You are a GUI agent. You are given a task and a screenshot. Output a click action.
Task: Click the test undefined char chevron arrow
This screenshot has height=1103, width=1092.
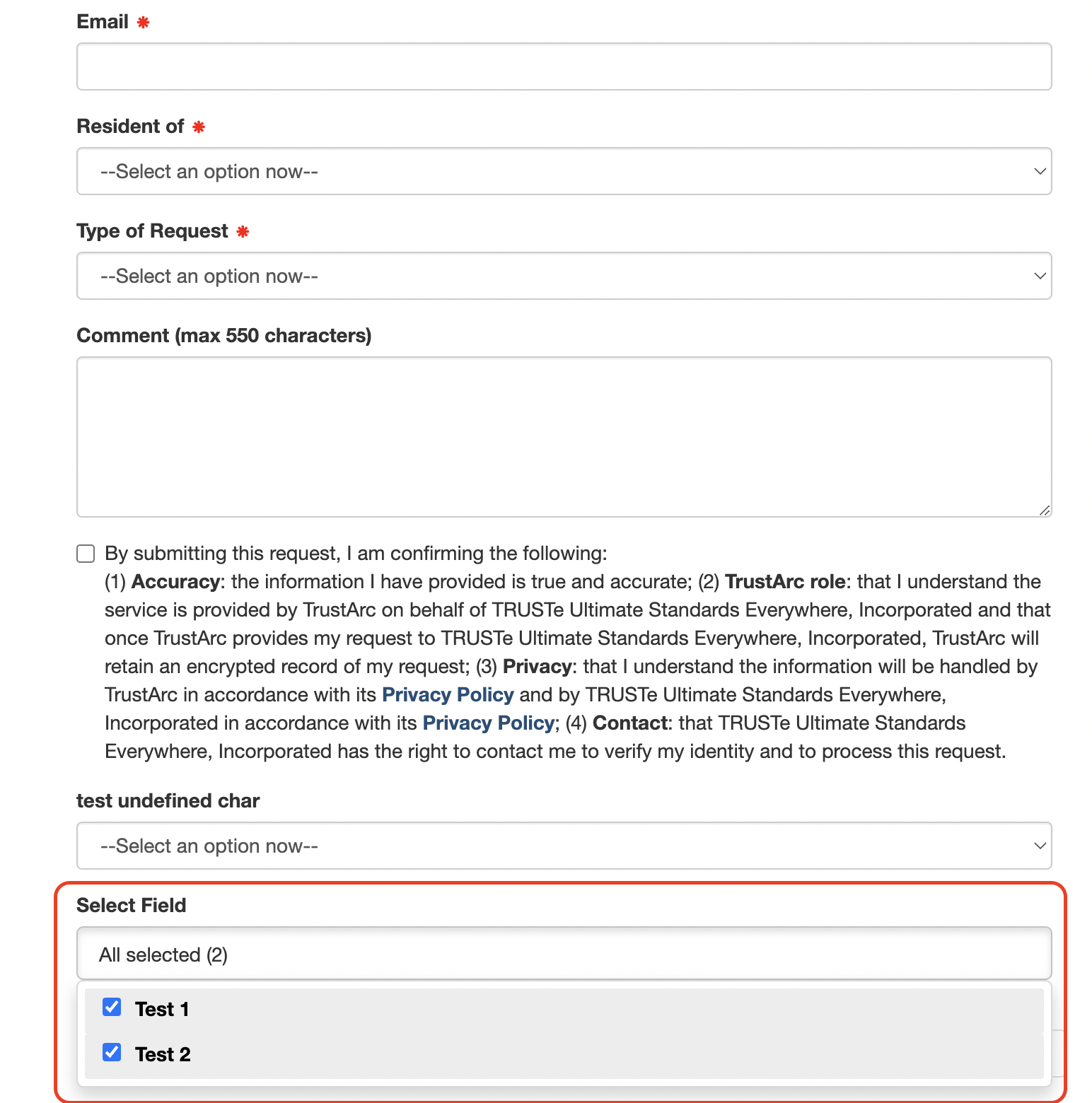(1040, 846)
